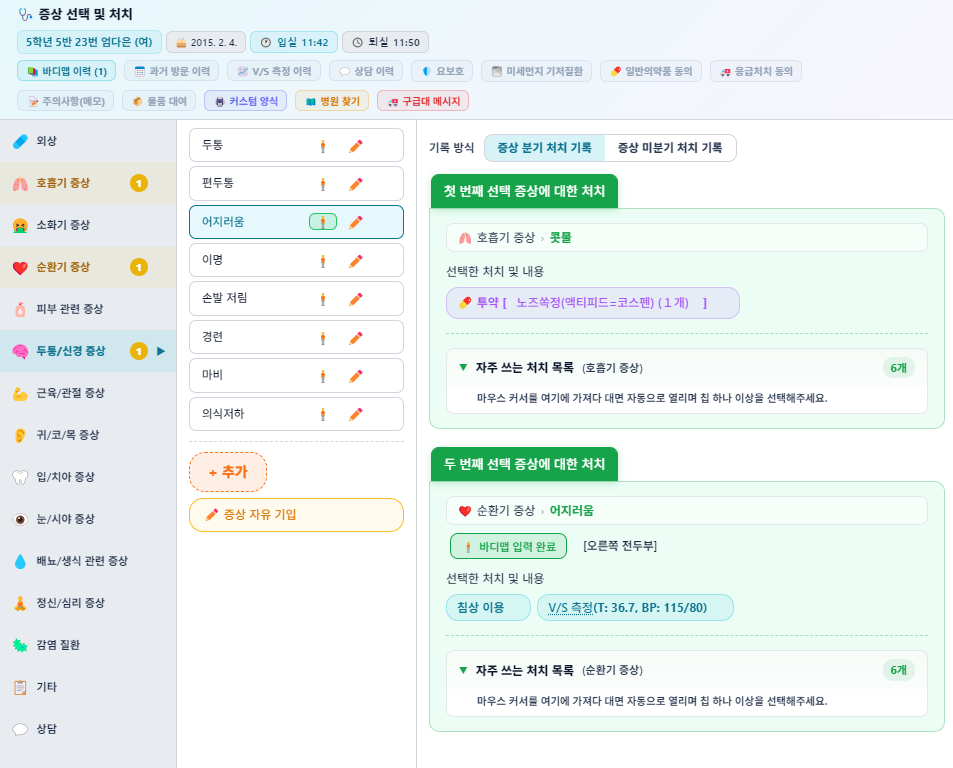The height and width of the screenshot is (768, 953).
Task: Click 바디맵 입력 완료 button
Action: [509, 546]
